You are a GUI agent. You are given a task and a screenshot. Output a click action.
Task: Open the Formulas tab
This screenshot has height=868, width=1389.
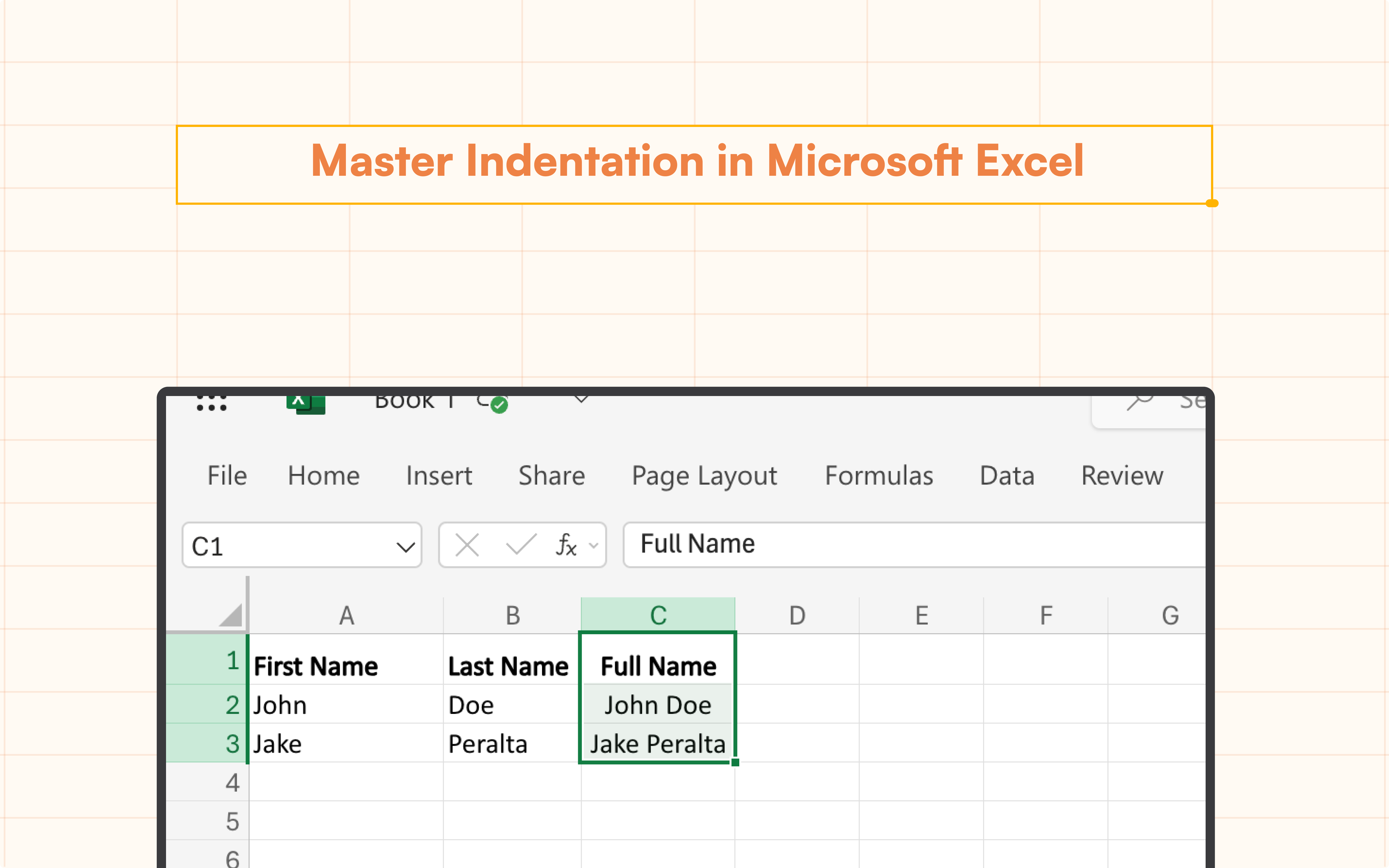[879, 475]
